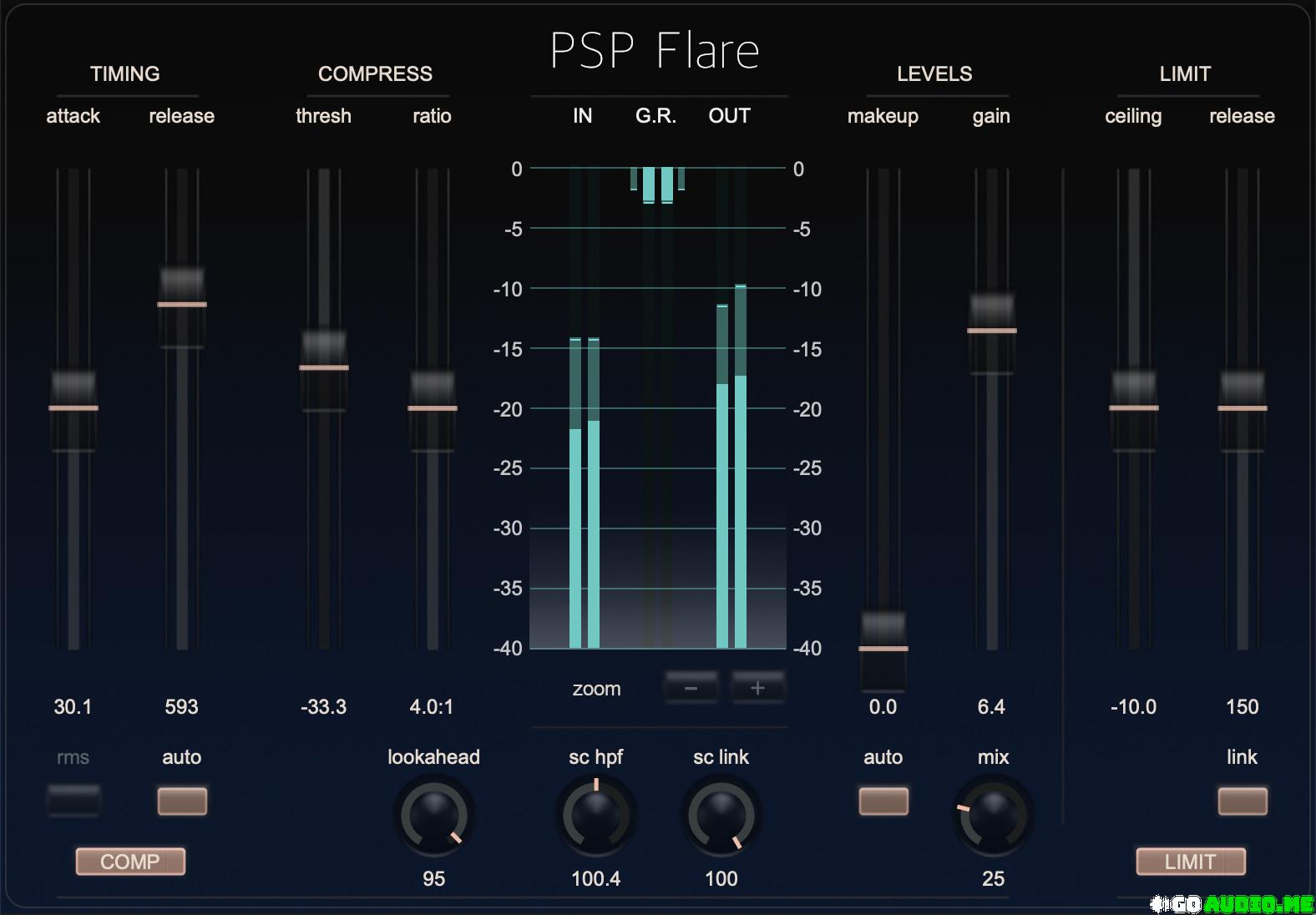The height and width of the screenshot is (915, 1316).
Task: Click the makeup slider handle
Action: [x=883, y=650]
